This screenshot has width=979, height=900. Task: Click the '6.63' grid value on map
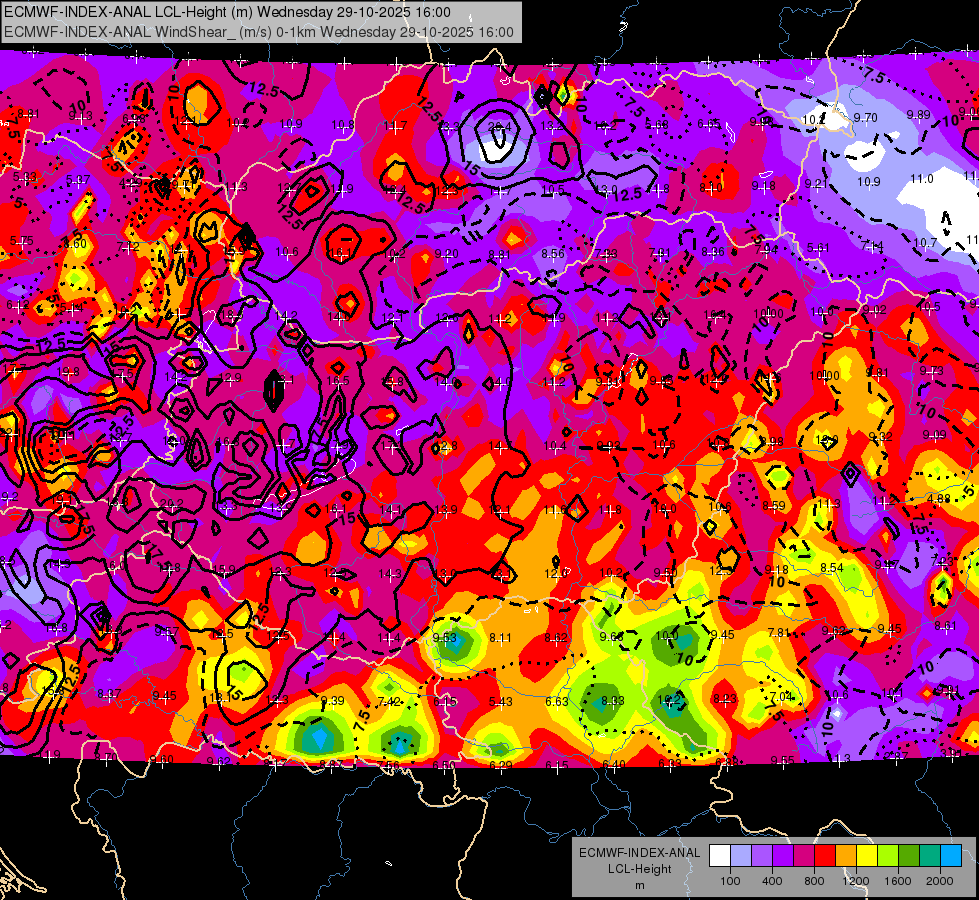point(556,702)
